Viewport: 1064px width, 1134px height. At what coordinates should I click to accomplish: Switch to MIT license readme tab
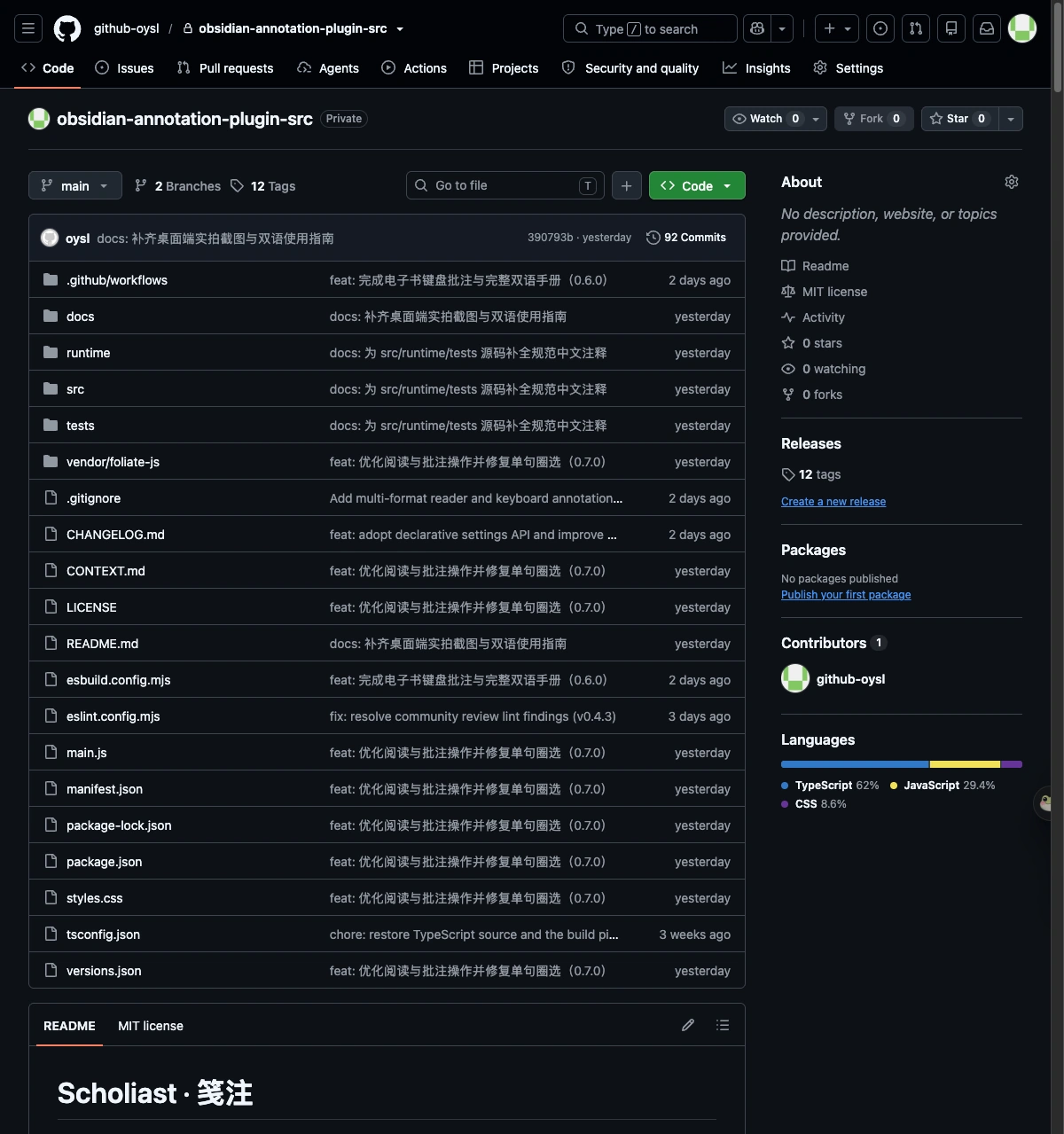click(151, 1025)
